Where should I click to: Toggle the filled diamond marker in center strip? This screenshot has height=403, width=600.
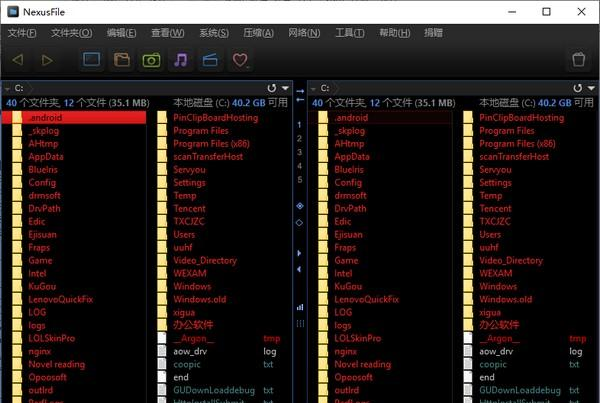[x=299, y=205]
